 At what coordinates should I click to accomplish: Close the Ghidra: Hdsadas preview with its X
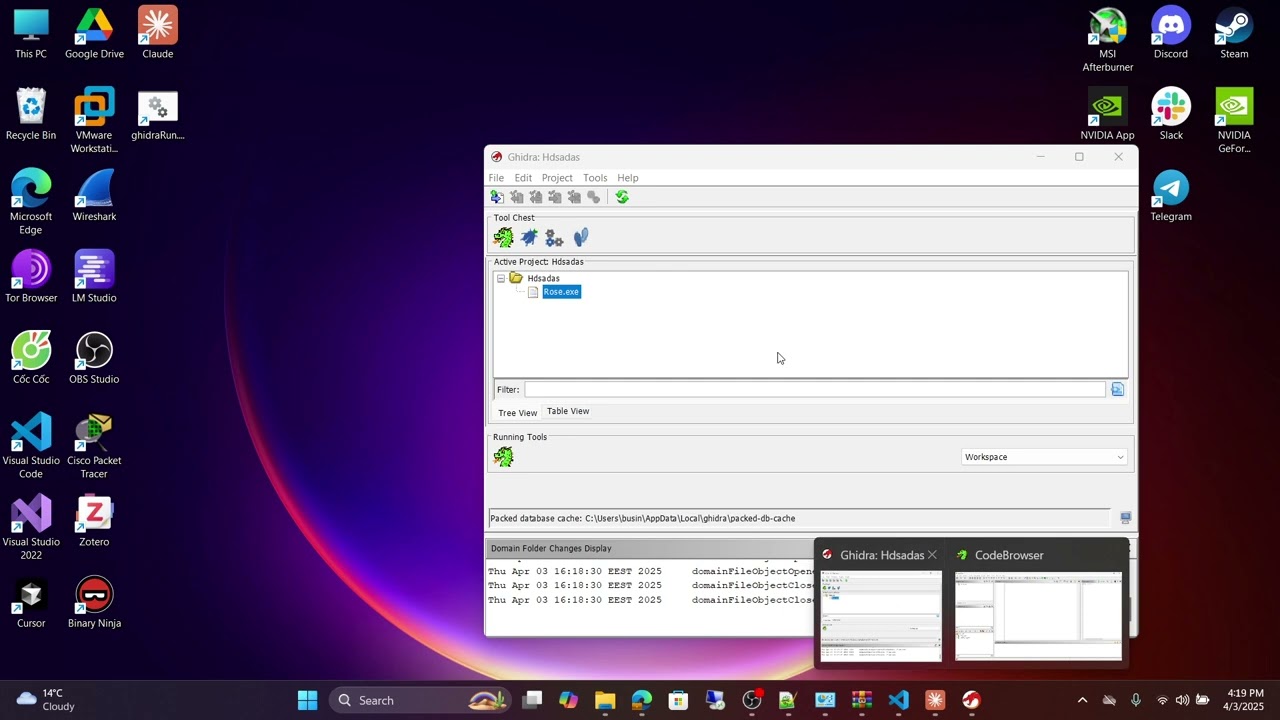point(932,555)
